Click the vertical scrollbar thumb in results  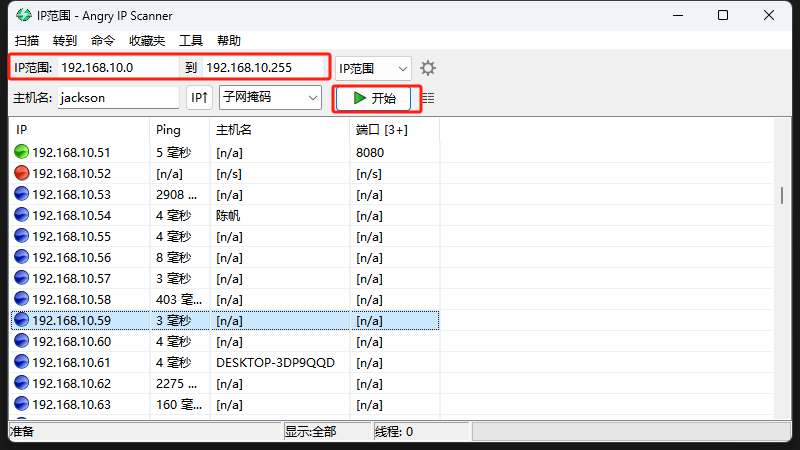point(781,195)
